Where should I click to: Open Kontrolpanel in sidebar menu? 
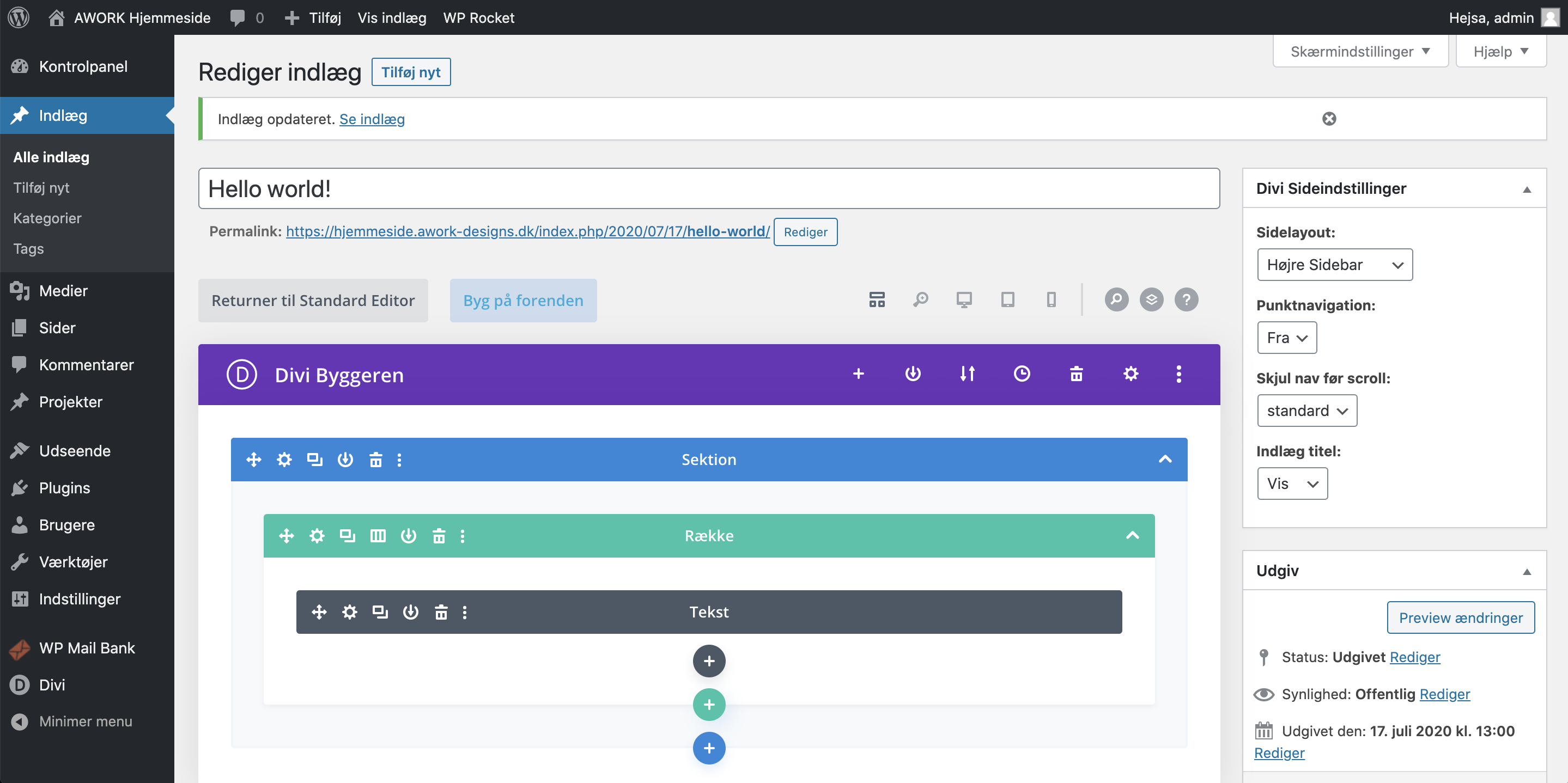(x=87, y=66)
